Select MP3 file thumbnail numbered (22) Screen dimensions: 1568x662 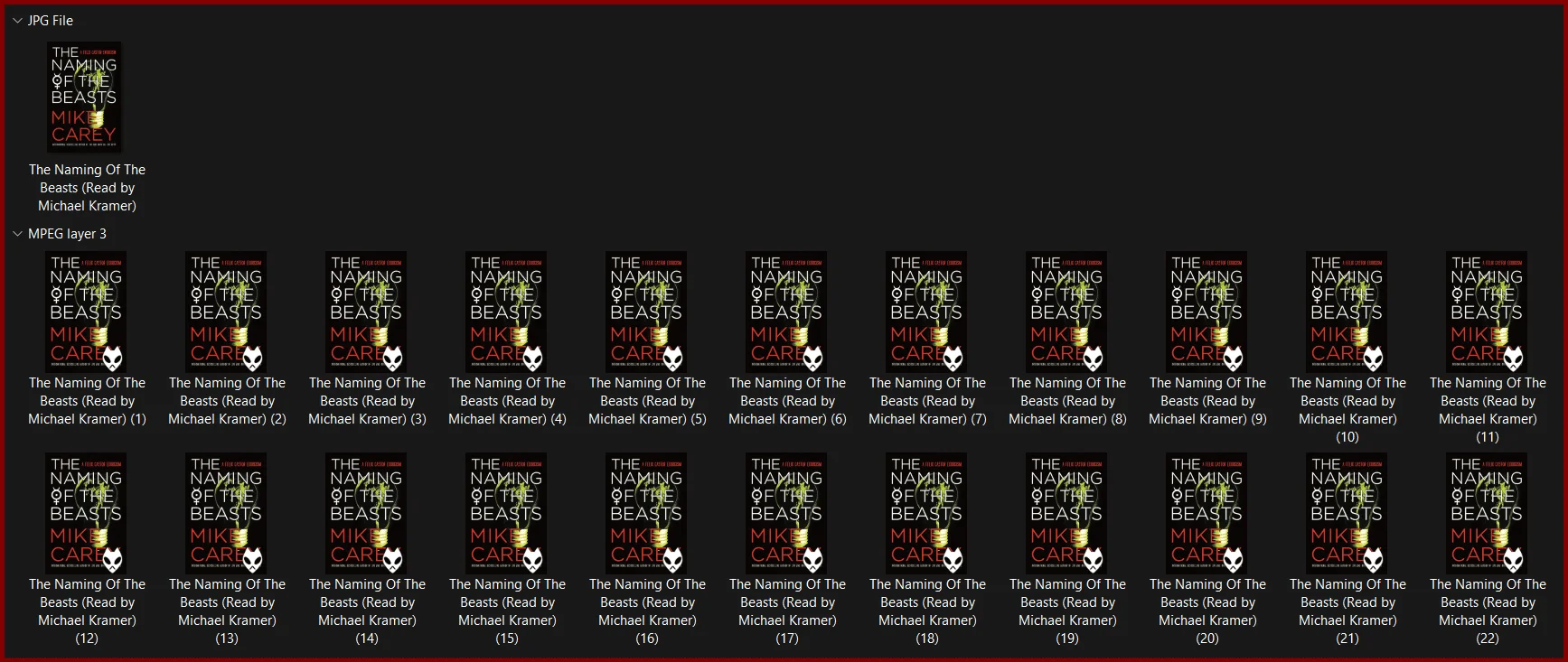tap(1487, 513)
